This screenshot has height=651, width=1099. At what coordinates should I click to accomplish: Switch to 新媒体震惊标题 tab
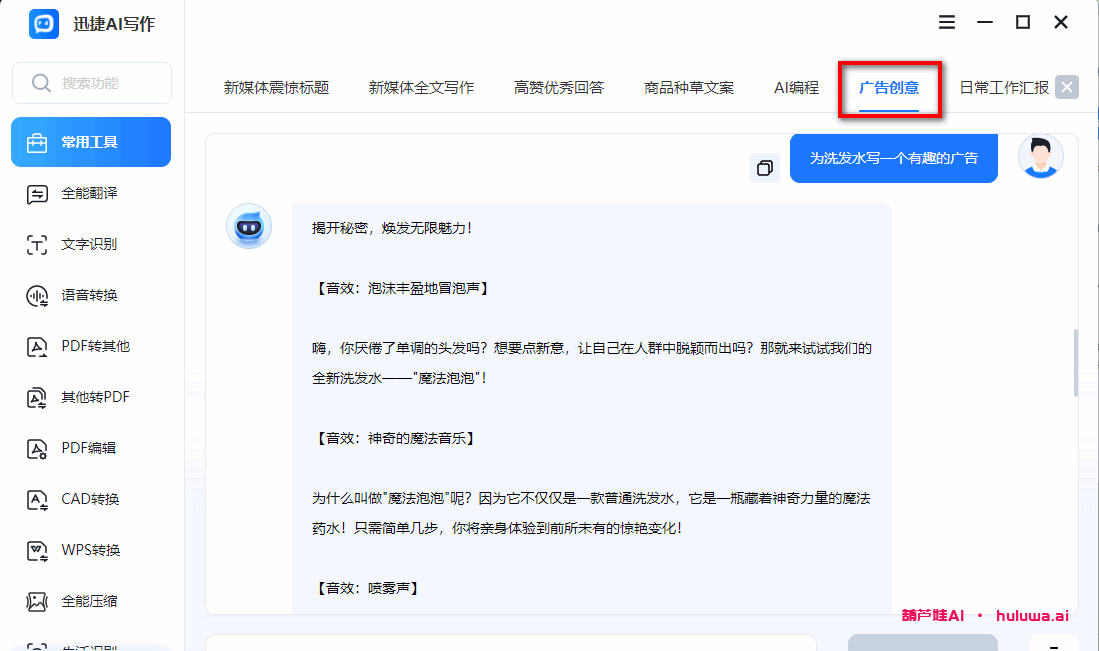click(x=276, y=88)
